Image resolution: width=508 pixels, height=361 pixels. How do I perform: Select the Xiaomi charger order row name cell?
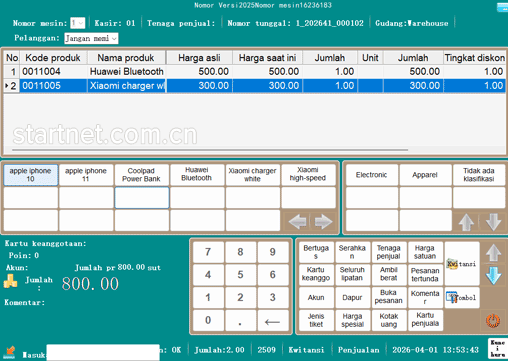[127, 86]
